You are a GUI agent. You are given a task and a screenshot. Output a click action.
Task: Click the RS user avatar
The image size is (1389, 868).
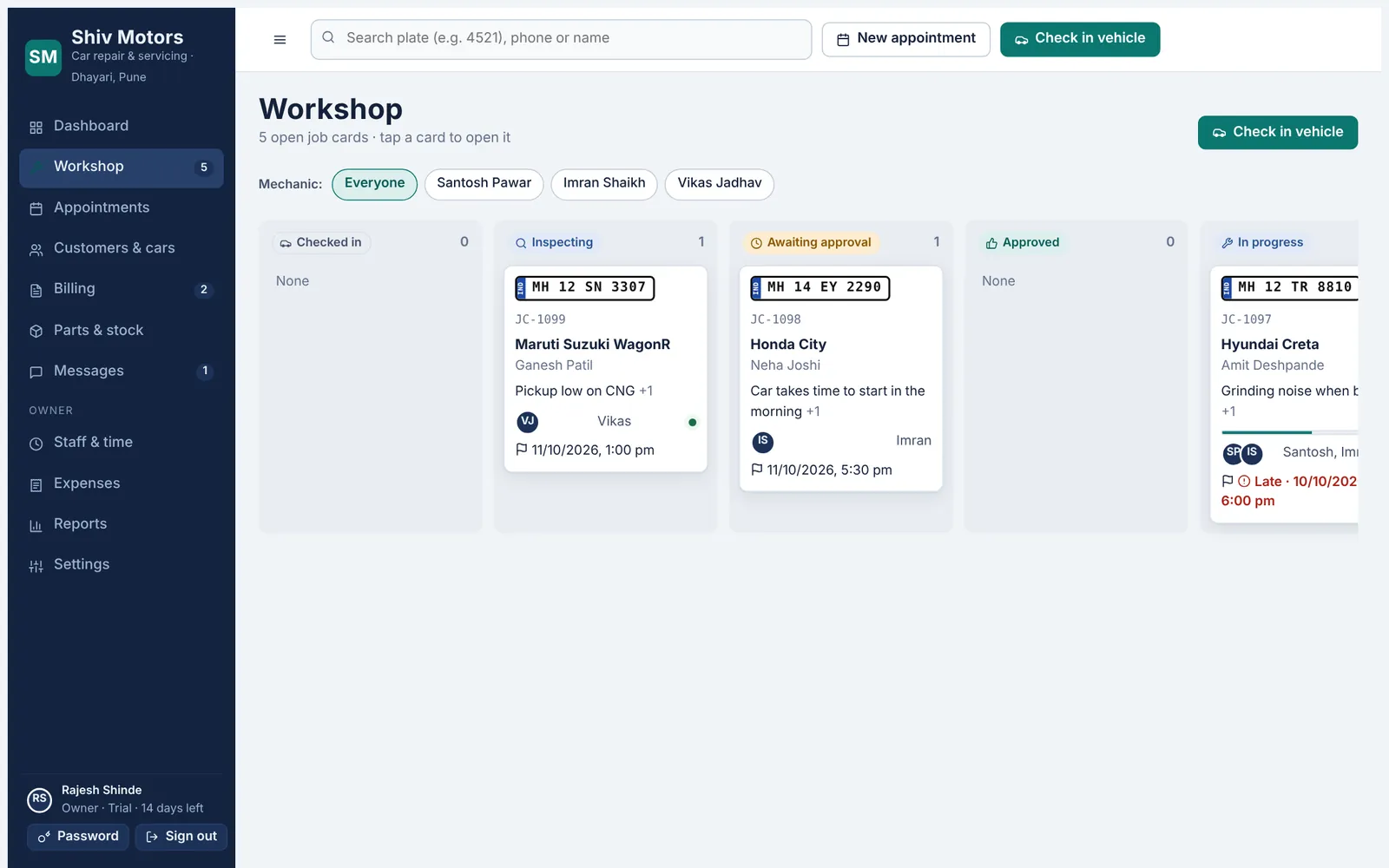[x=39, y=799]
